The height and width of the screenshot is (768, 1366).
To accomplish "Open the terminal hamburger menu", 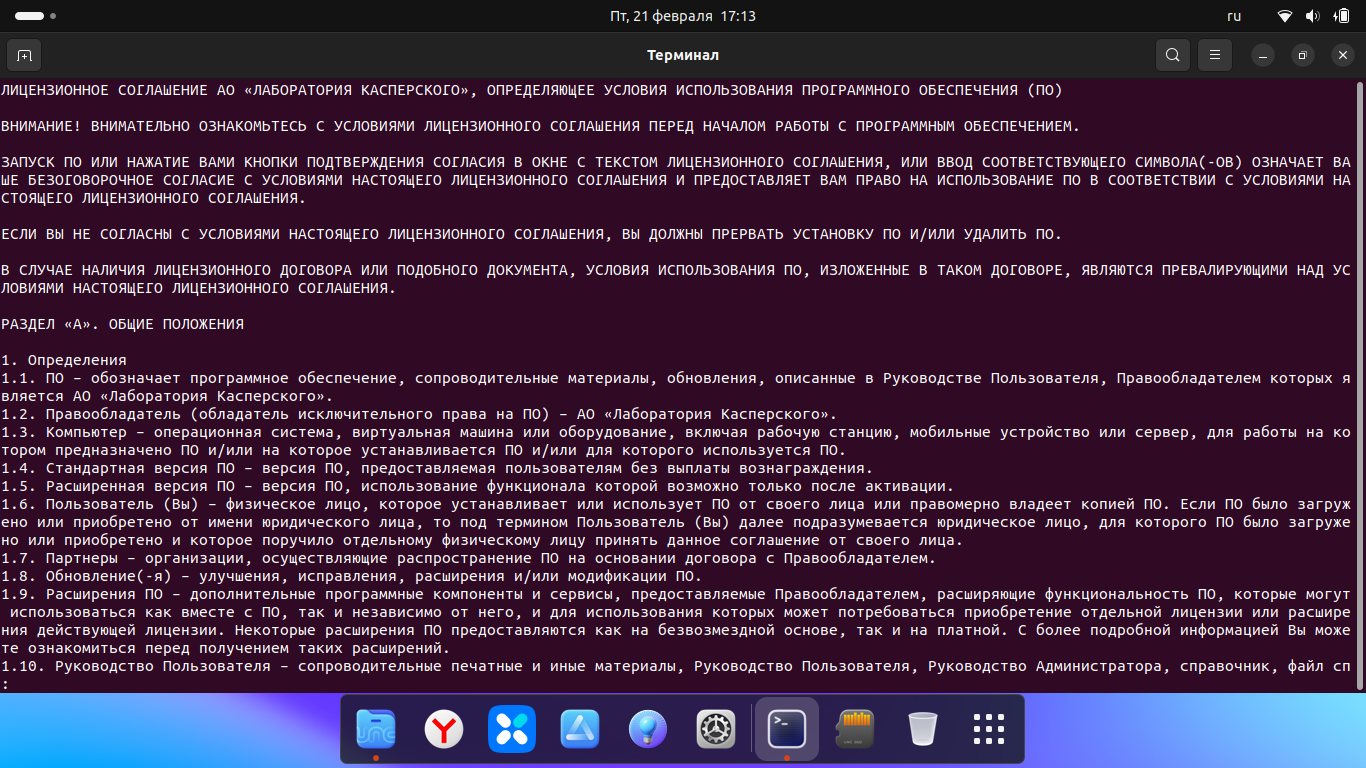I will 1215,55.
